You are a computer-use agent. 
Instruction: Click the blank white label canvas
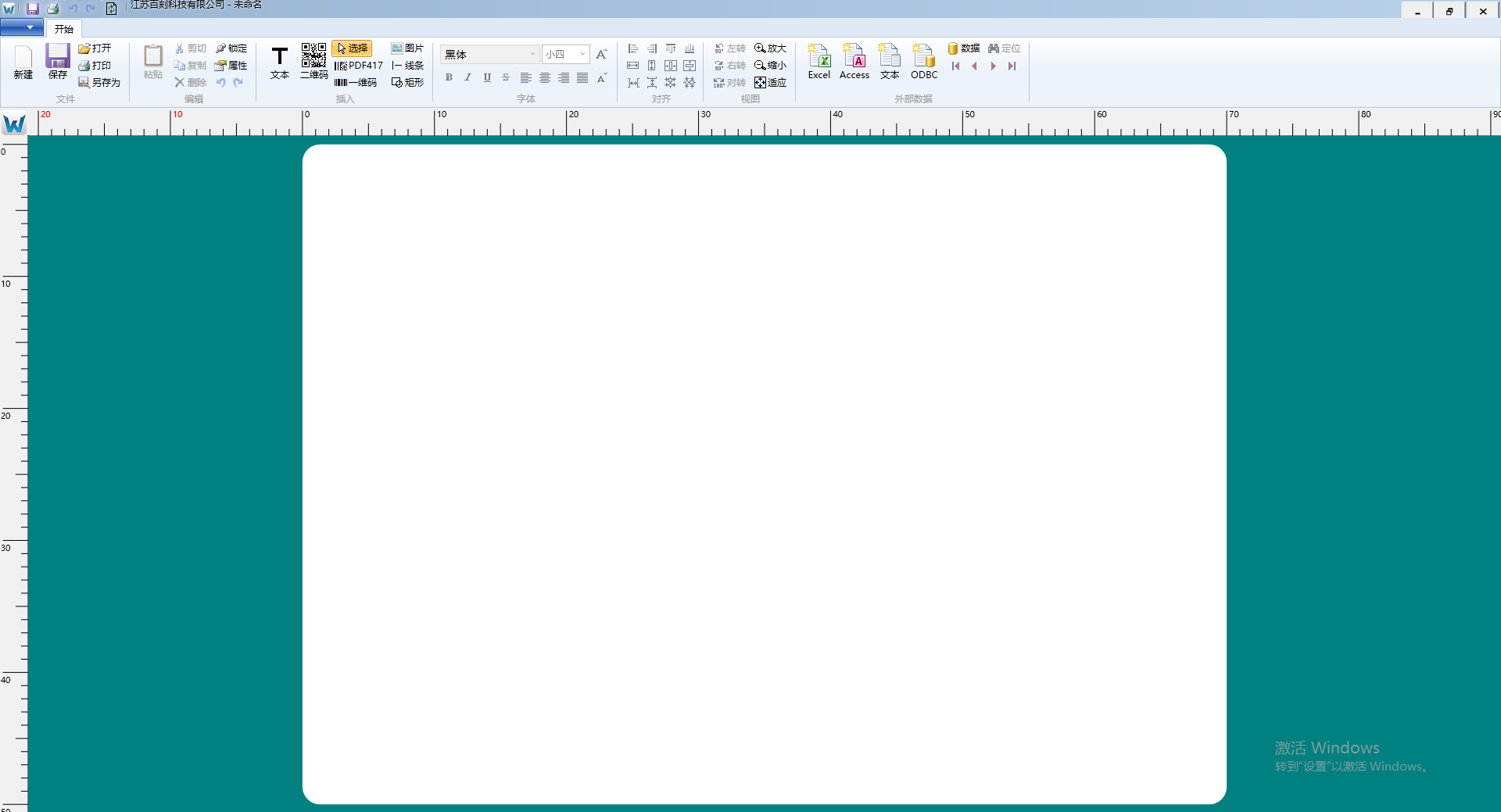[764, 474]
